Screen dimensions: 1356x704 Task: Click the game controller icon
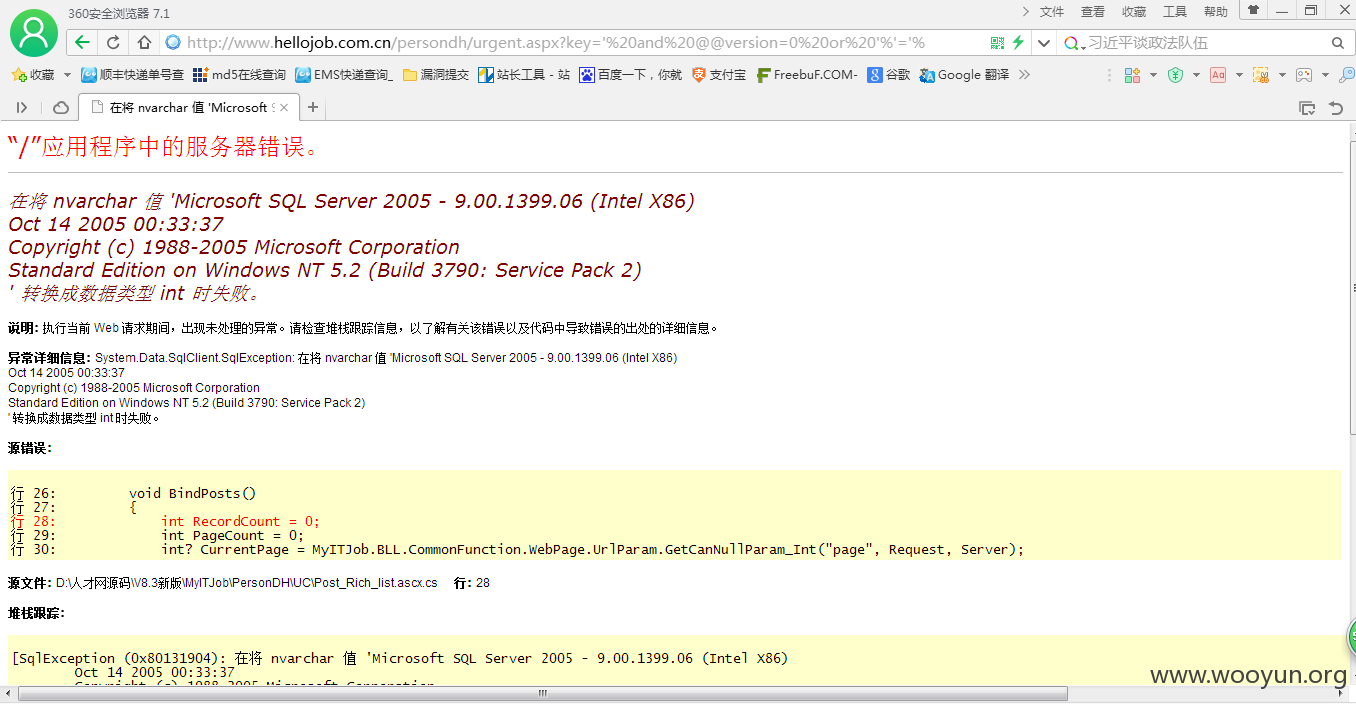[x=1304, y=75]
